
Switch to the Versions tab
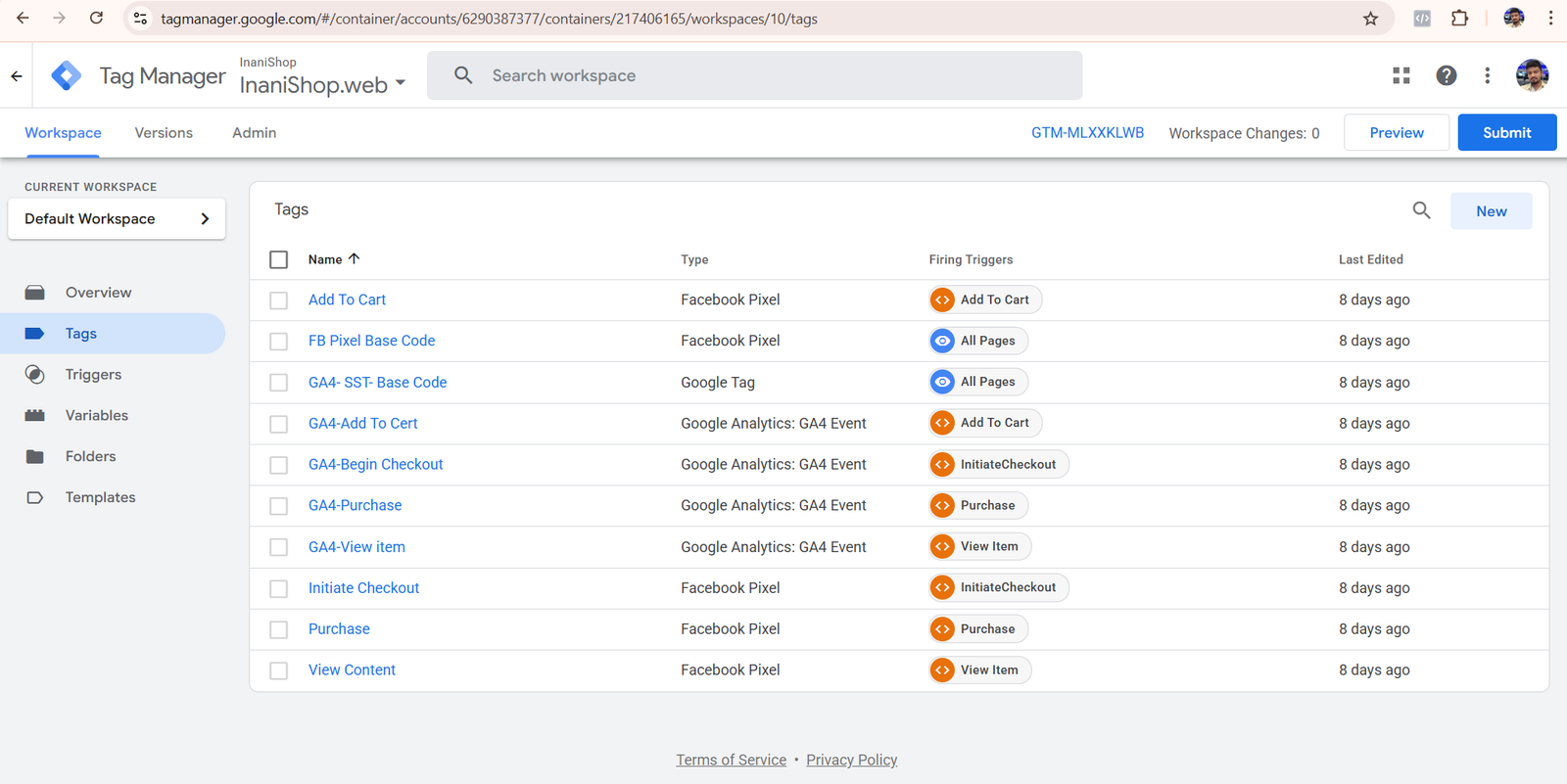tap(164, 133)
